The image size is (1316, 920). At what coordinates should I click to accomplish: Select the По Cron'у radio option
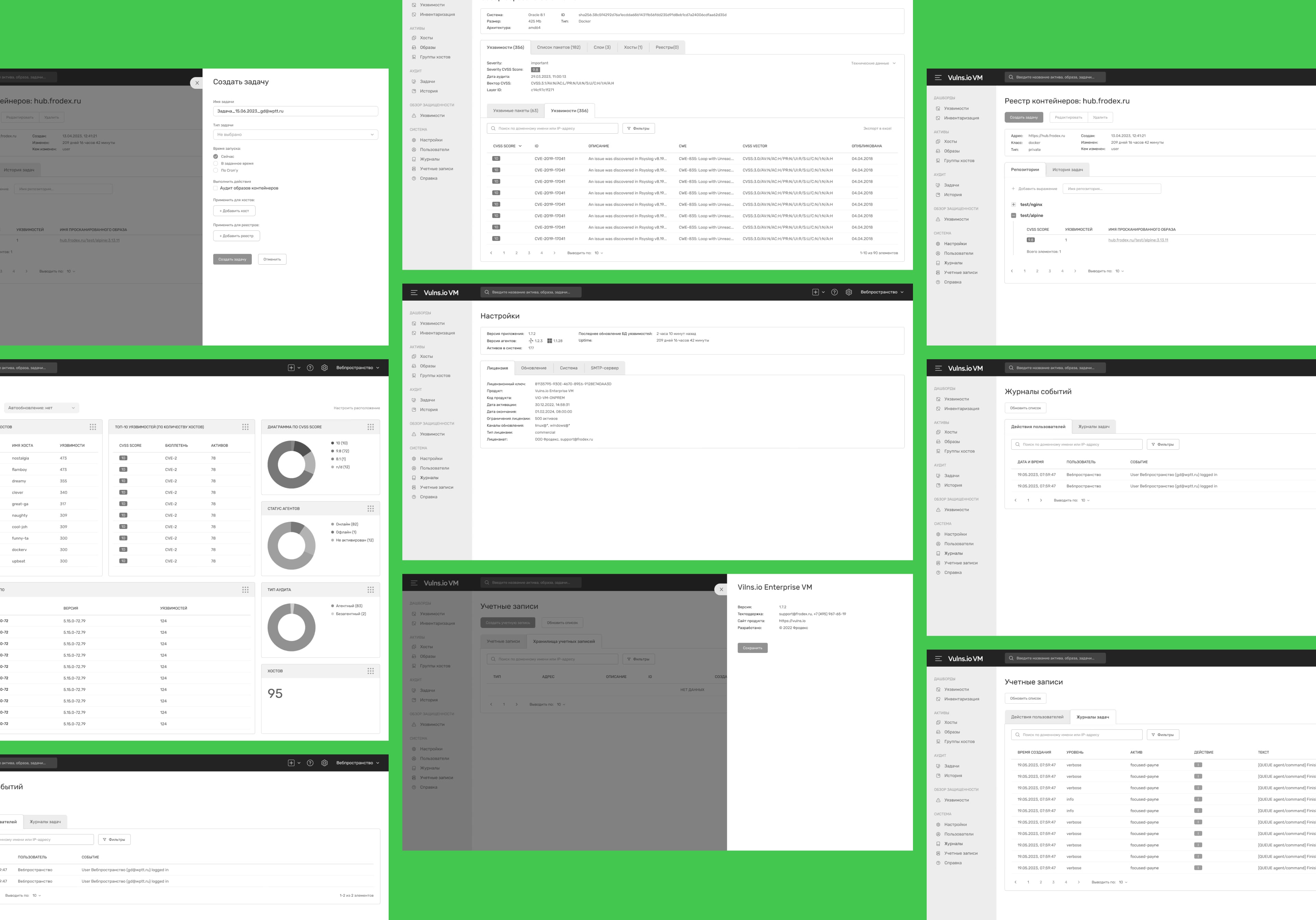click(216, 170)
